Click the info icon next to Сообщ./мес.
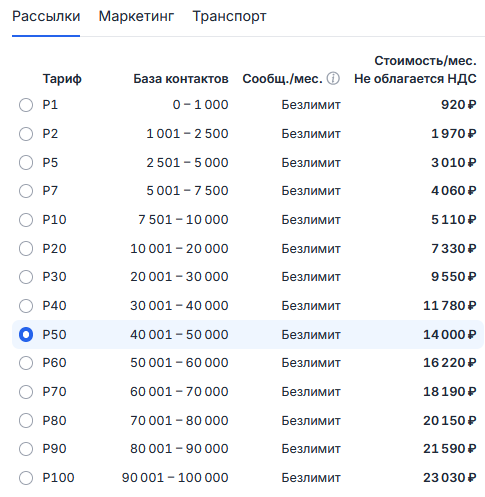485x497 pixels. pos(333,79)
